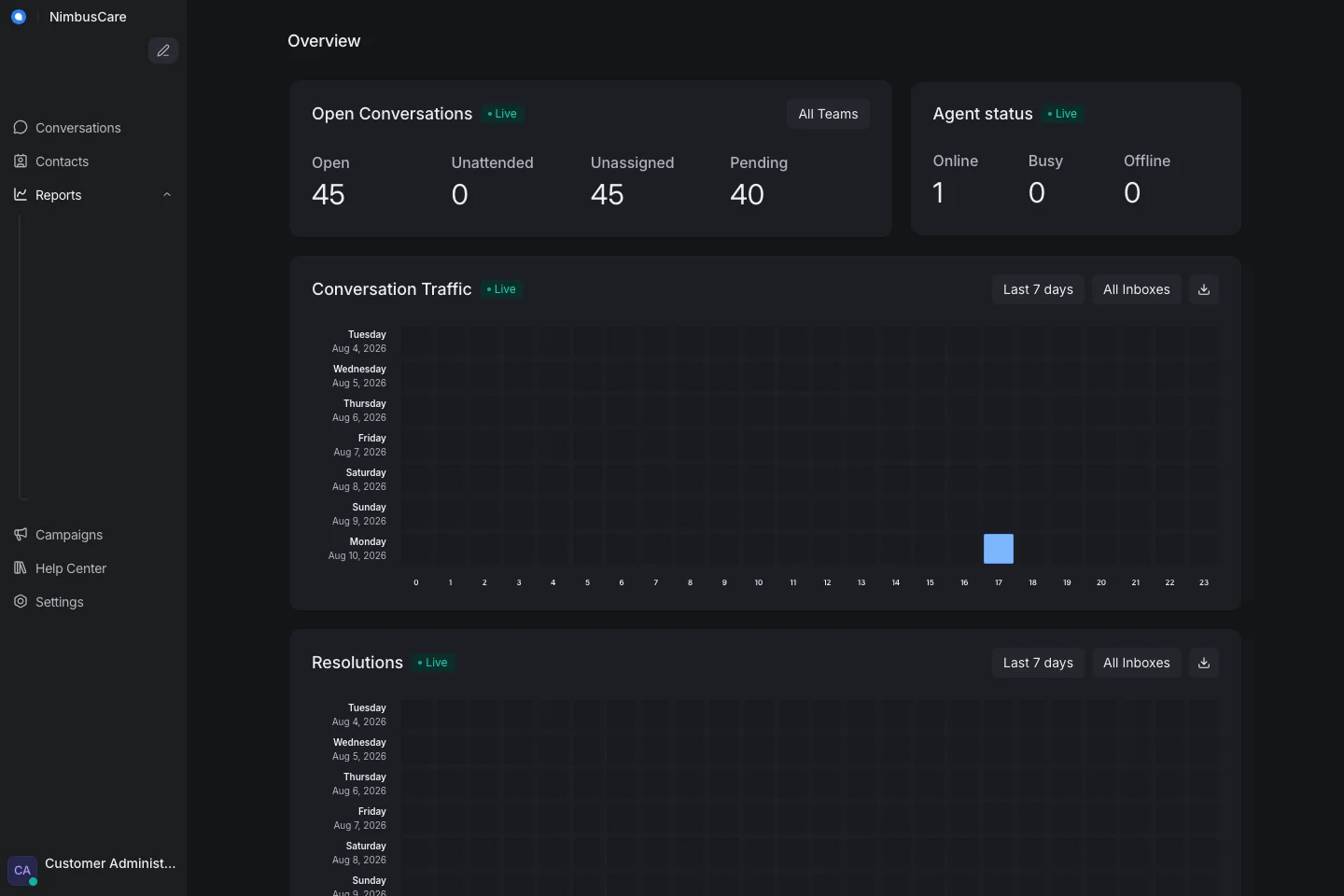Open Resolutions All Inboxes dropdown

pos(1136,663)
